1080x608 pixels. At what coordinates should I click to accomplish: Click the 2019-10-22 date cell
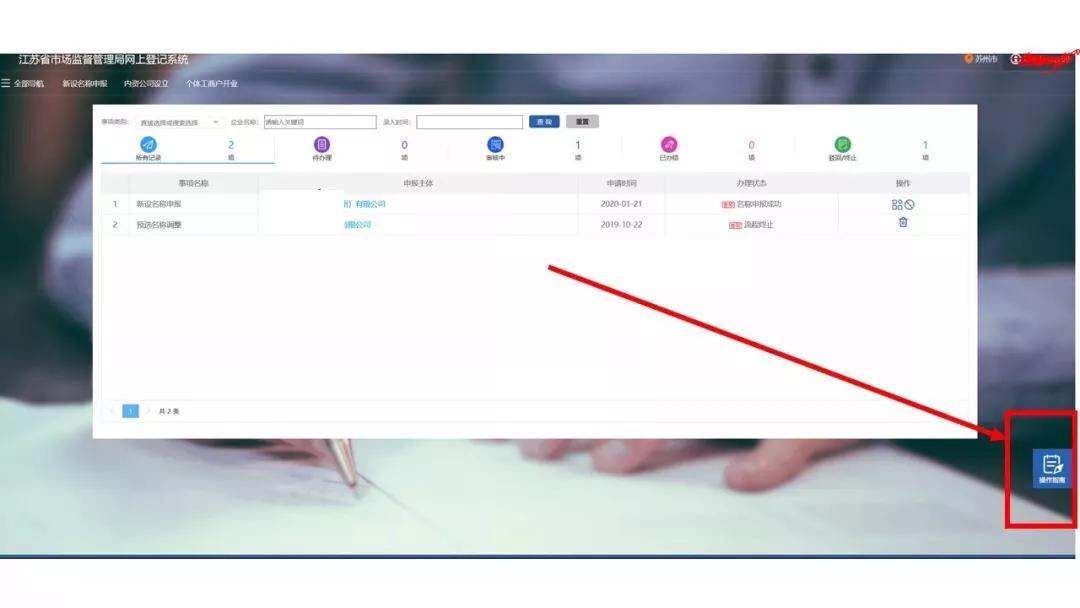621,224
